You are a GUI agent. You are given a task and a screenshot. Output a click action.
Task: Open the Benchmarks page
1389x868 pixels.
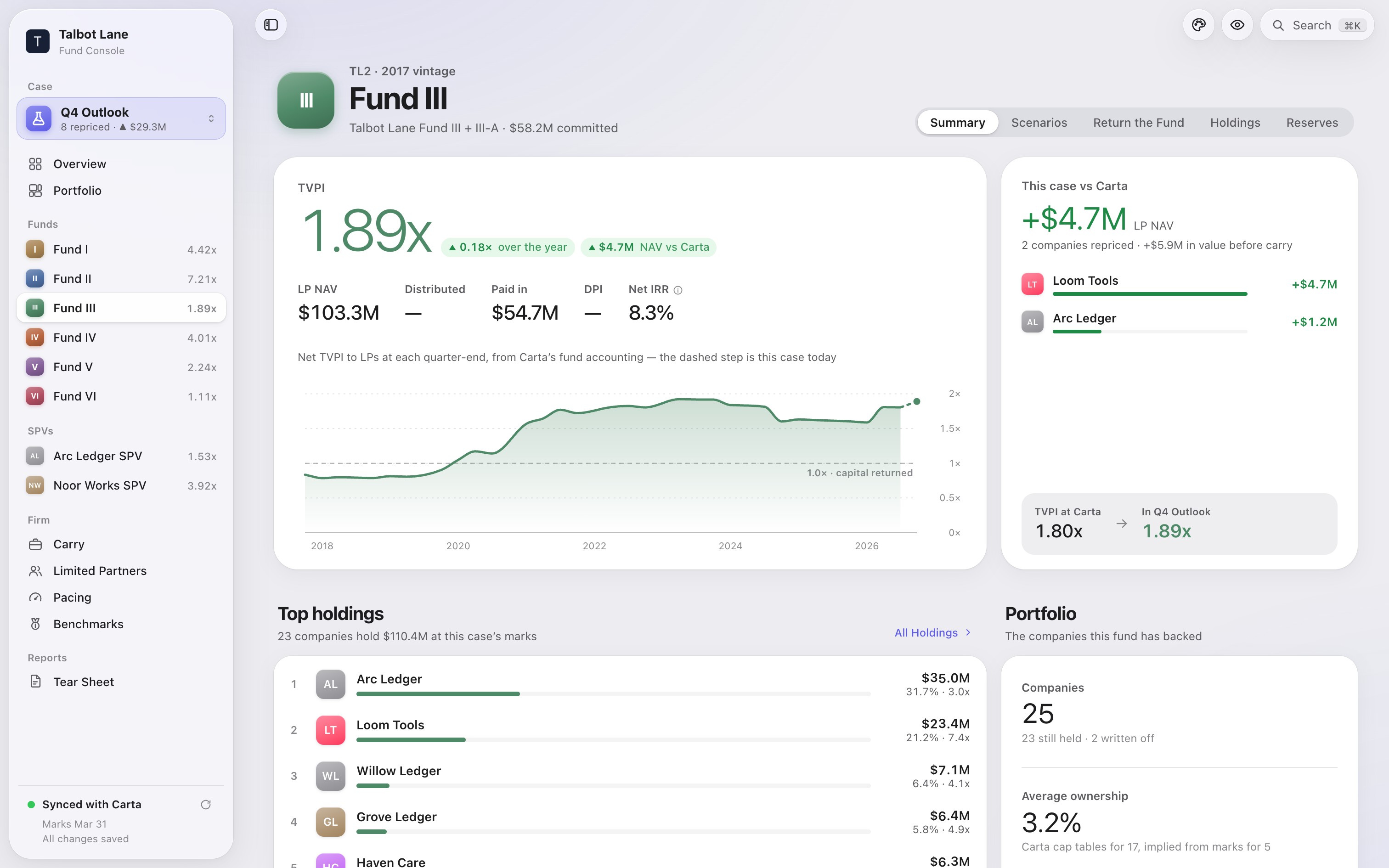[121, 624]
